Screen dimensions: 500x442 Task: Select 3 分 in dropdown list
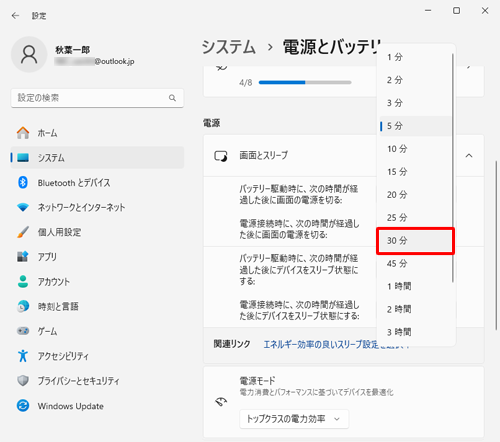click(415, 103)
